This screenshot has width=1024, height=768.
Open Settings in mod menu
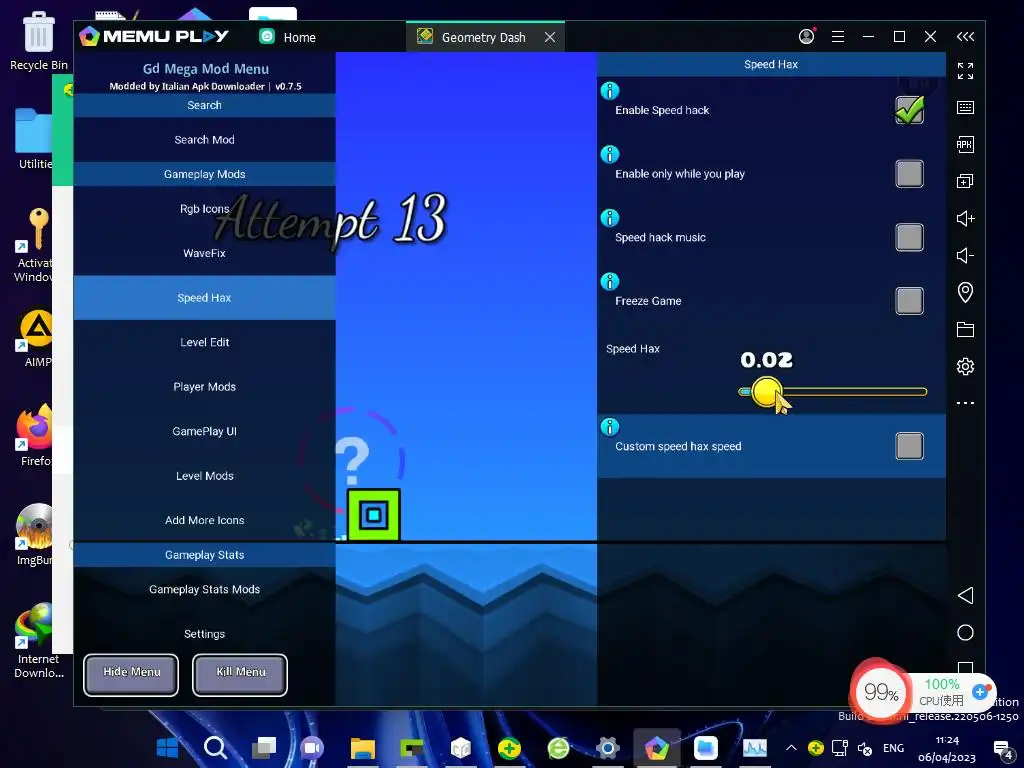click(204, 633)
